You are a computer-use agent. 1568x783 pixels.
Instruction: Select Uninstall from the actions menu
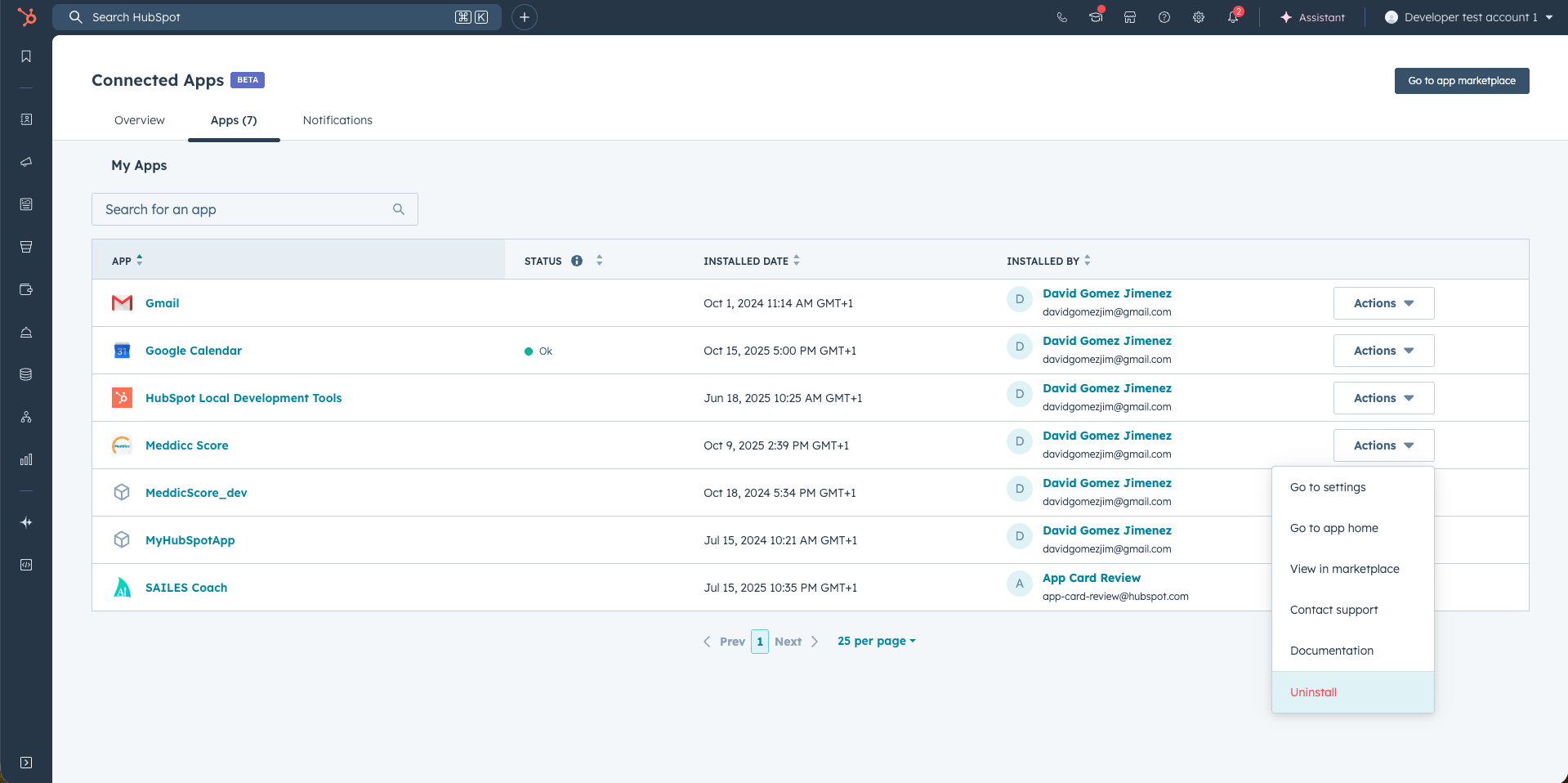(1313, 692)
